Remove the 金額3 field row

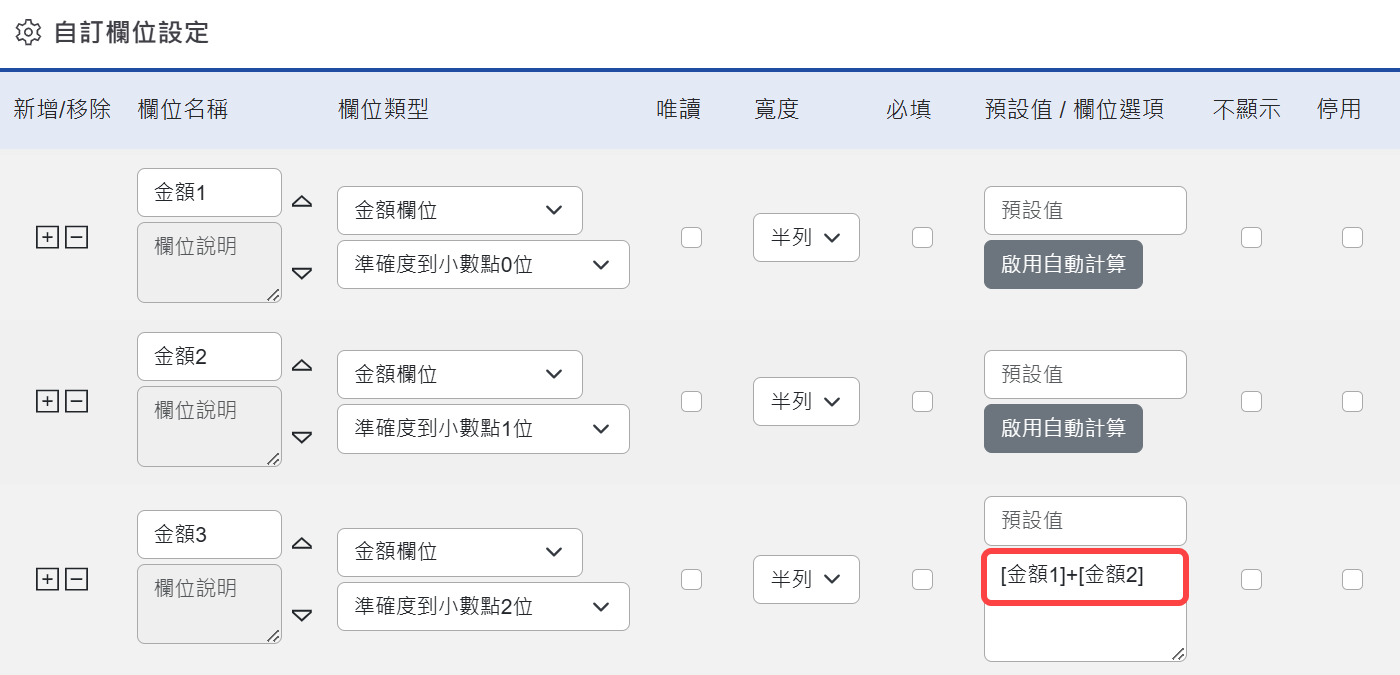click(76, 579)
